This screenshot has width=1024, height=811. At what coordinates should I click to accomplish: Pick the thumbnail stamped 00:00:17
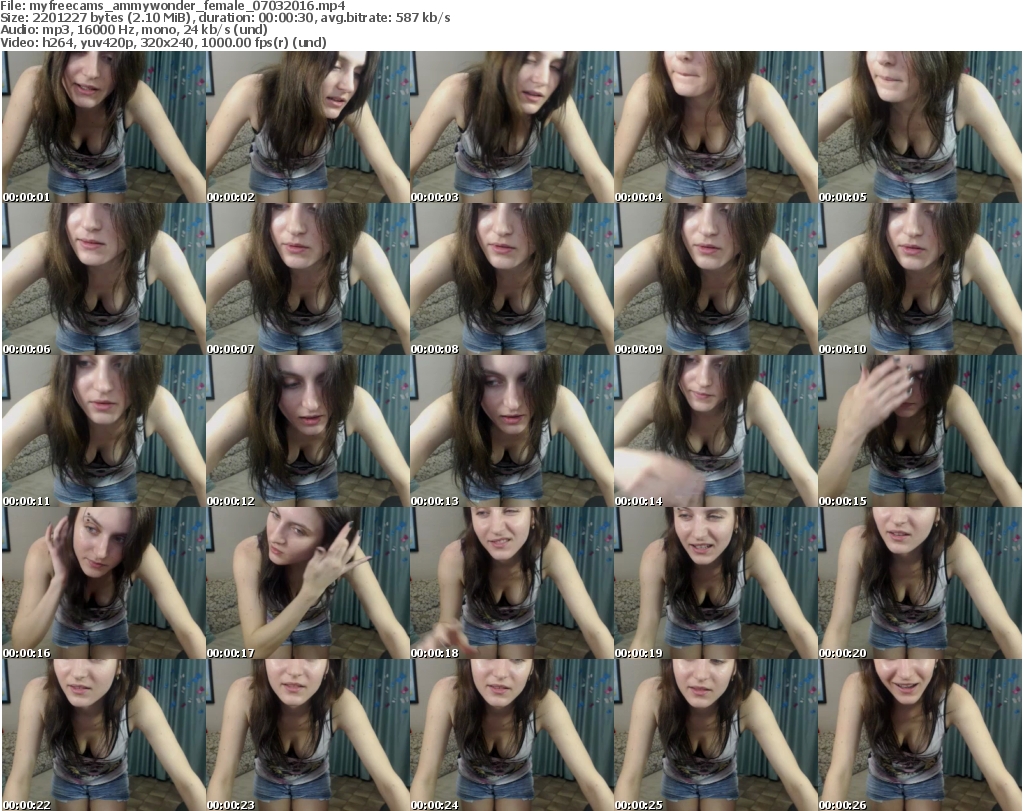[308, 583]
